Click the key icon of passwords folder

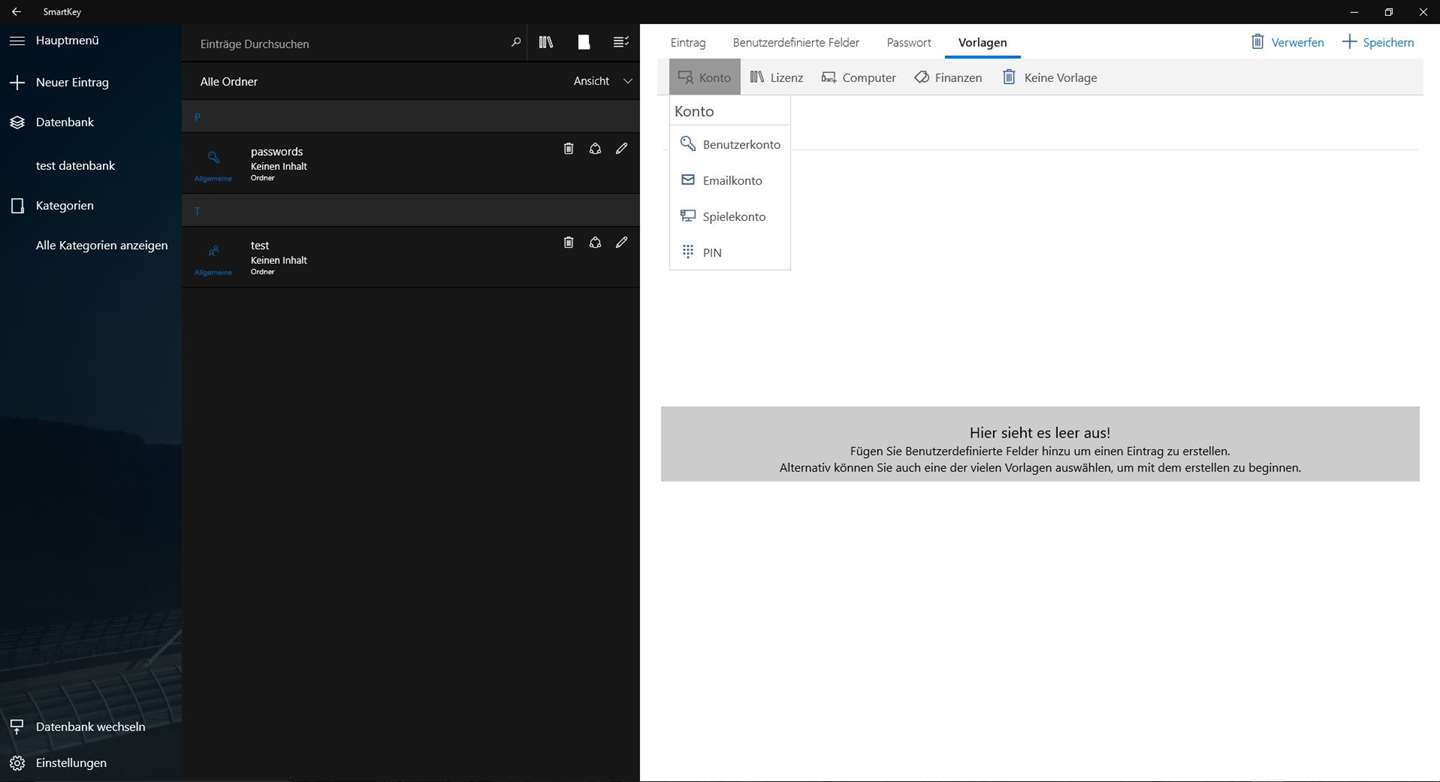(x=213, y=158)
